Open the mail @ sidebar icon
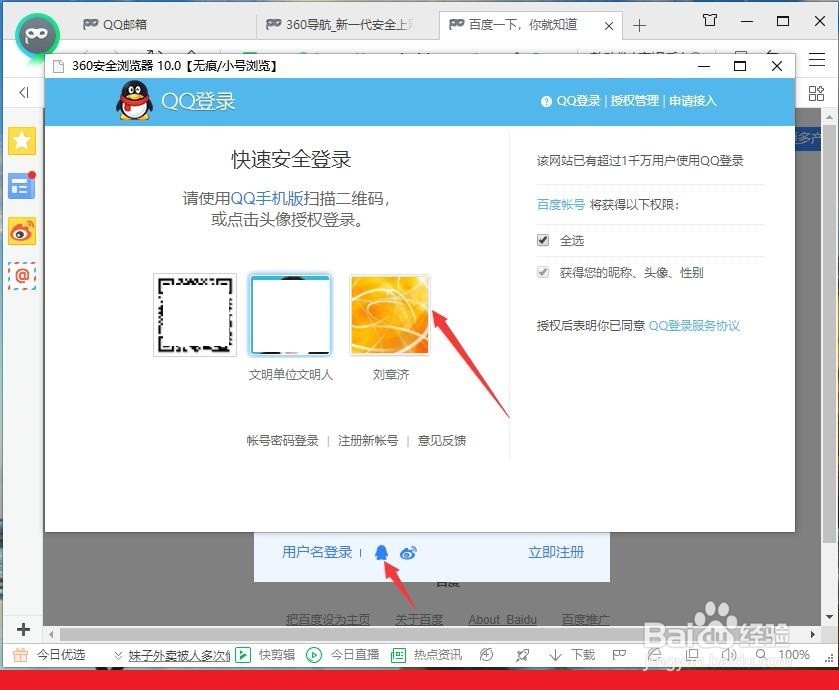Image resolution: width=839 pixels, height=690 pixels. [22, 276]
